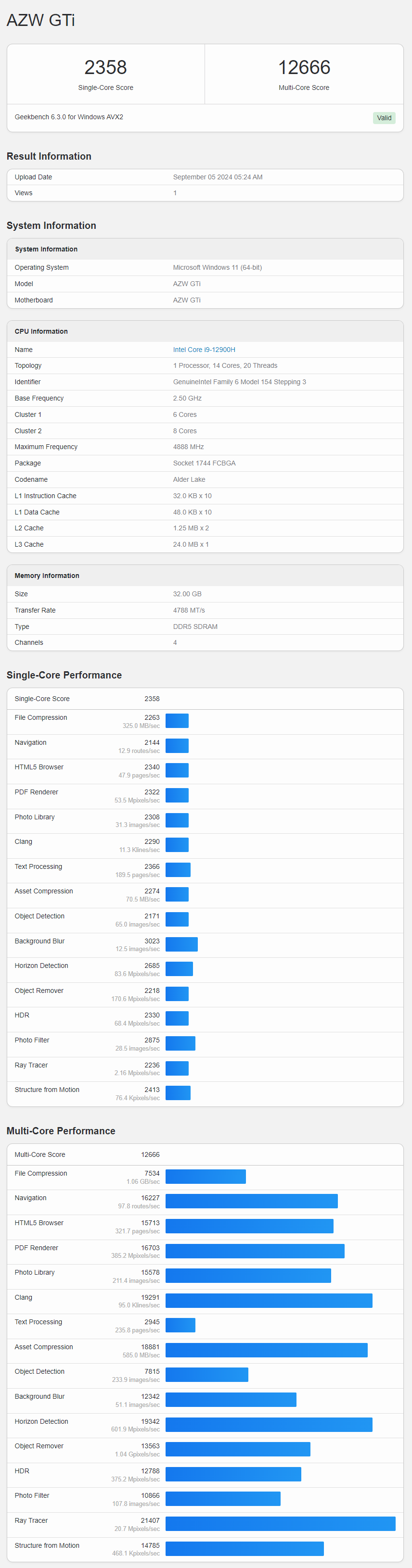Open the Intel Core i9-12900H link
Screen dimensions: 412x1568
coord(204,350)
